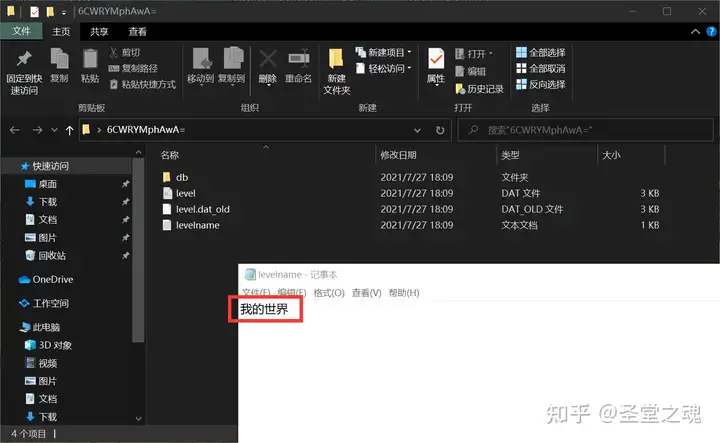
Task: Open the recent locations dropdown arrow
Action: click(x=54, y=130)
